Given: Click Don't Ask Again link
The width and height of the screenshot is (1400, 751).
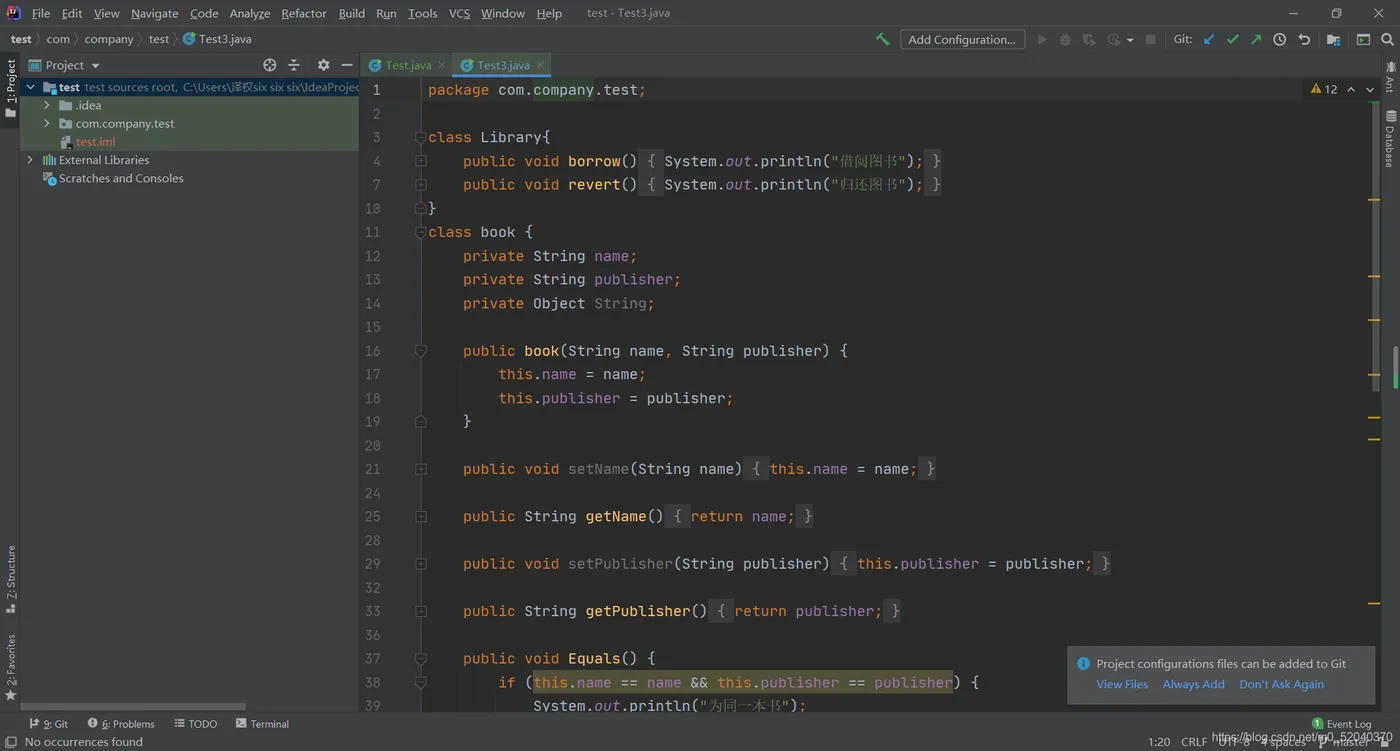Looking at the screenshot, I should 1281,684.
